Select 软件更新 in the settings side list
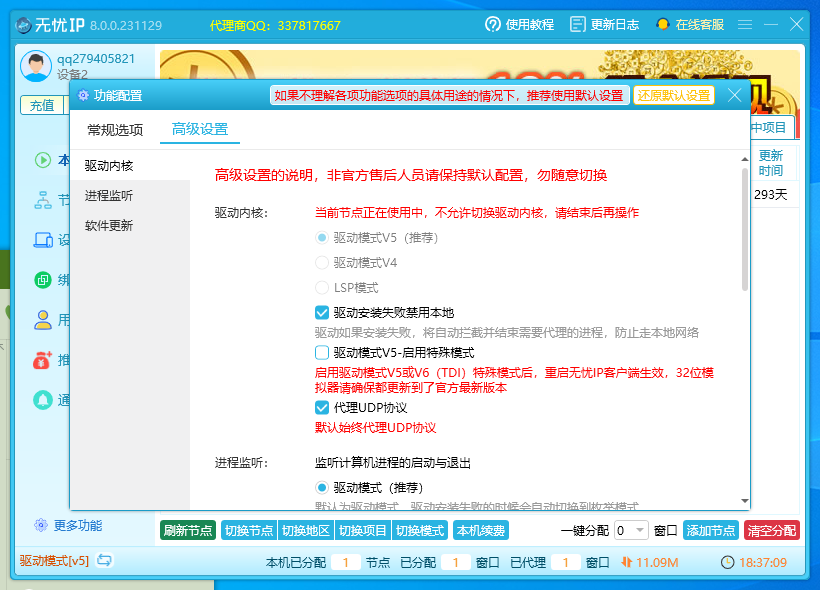 coord(130,225)
